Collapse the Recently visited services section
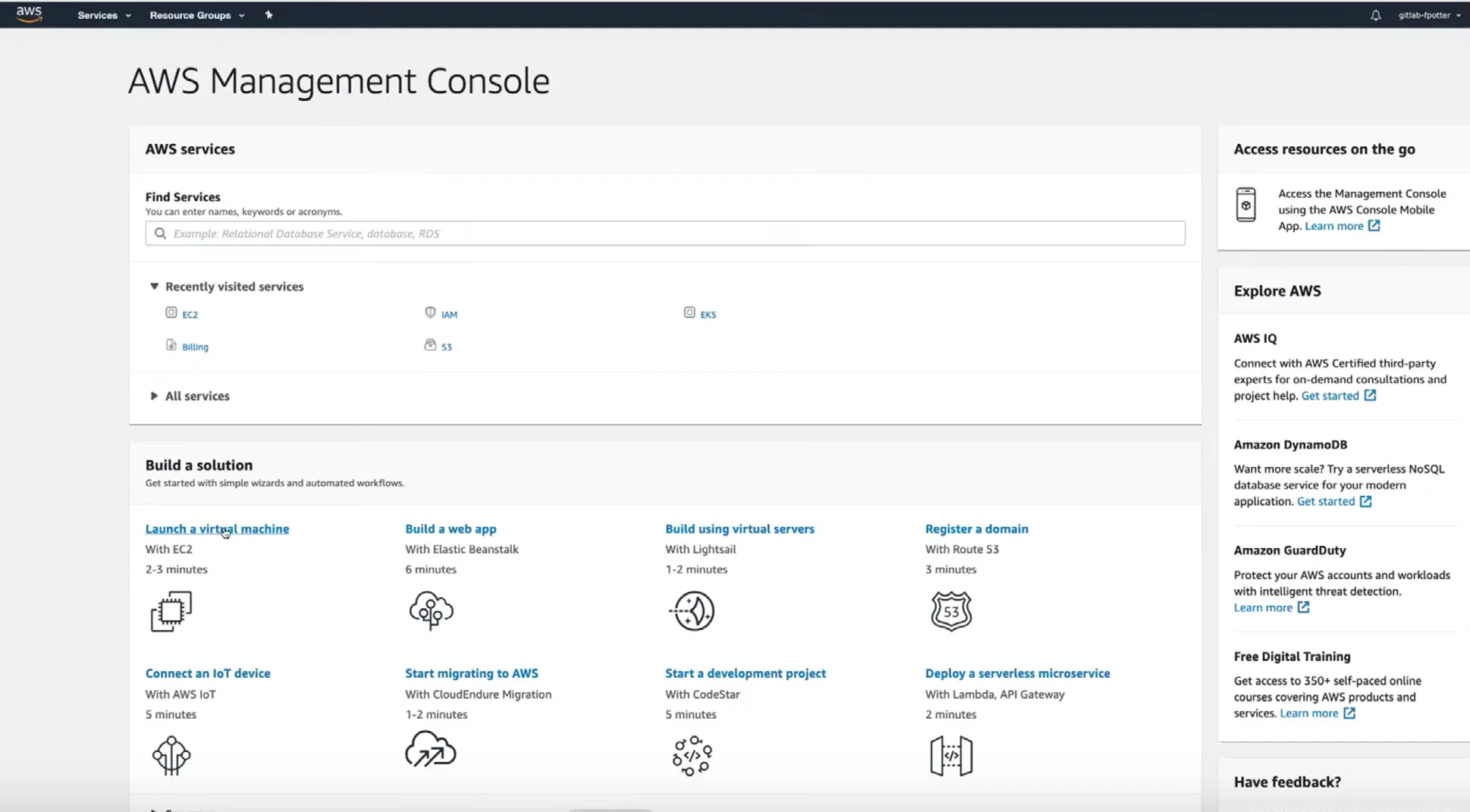Screen dimensions: 1470x812 [x=154, y=287]
